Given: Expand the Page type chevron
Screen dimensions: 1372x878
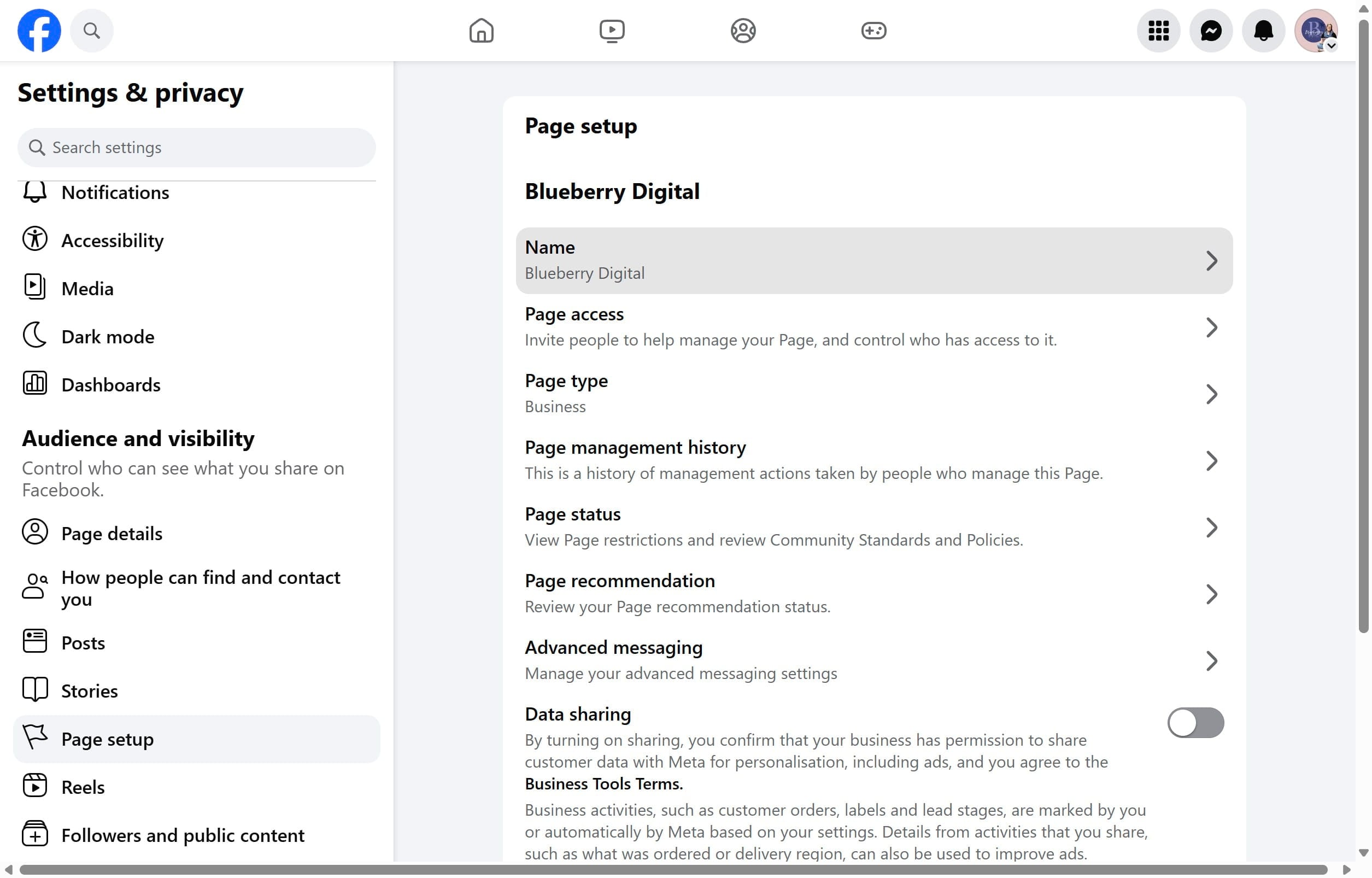Looking at the screenshot, I should coord(1211,394).
